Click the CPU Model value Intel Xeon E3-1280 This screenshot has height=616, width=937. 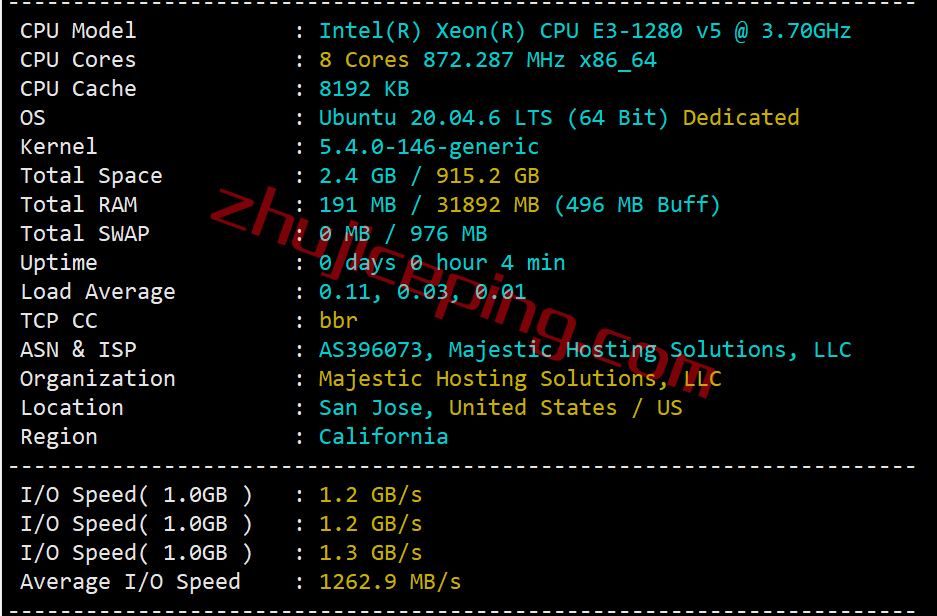click(584, 31)
